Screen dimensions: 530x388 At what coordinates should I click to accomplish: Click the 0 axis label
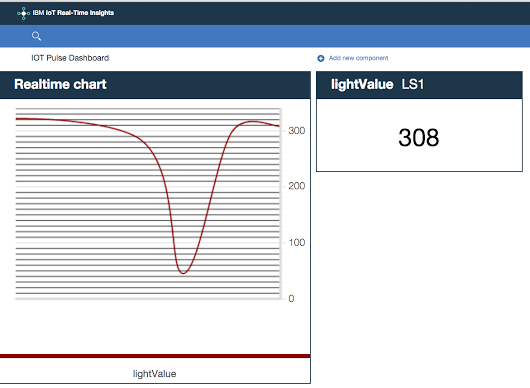coord(291,298)
